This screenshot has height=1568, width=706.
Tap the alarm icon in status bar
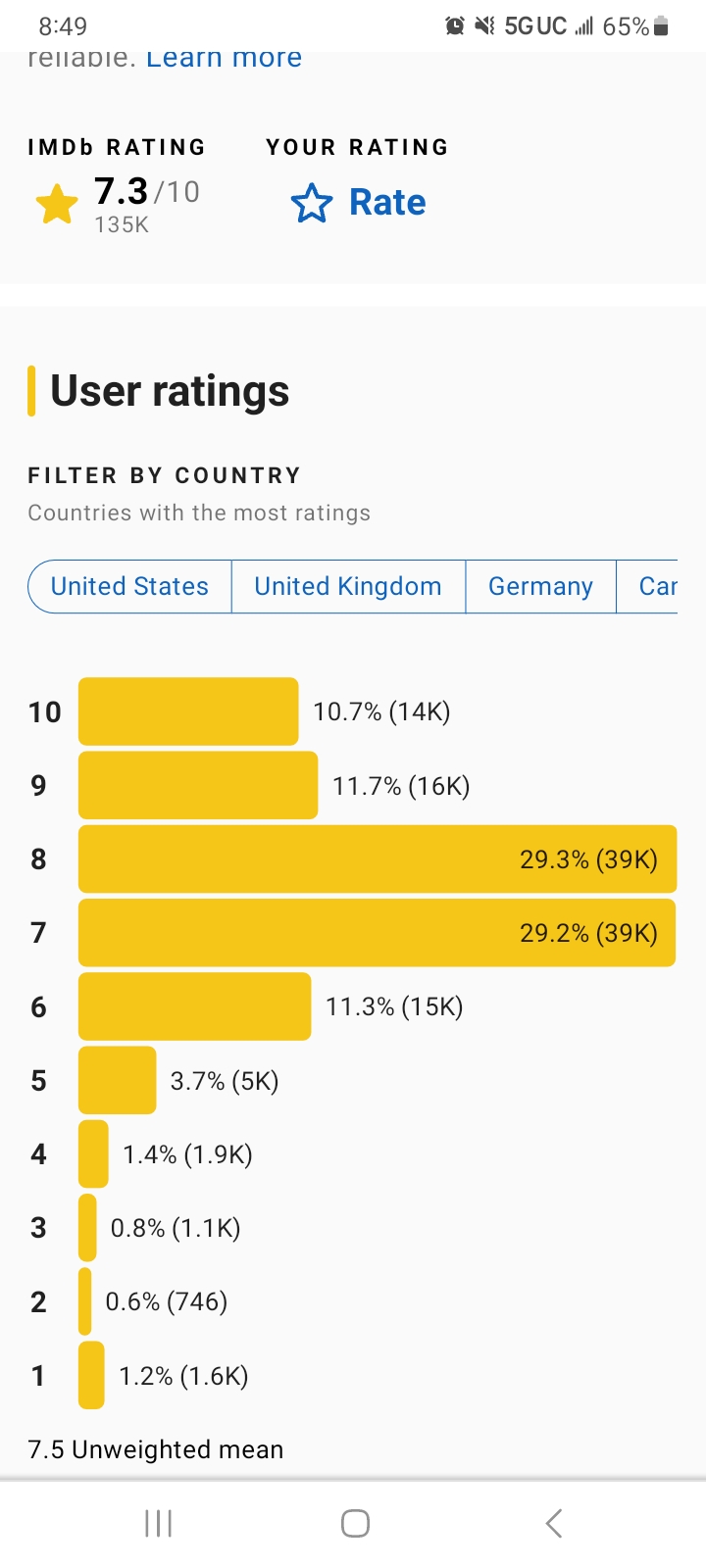click(455, 26)
